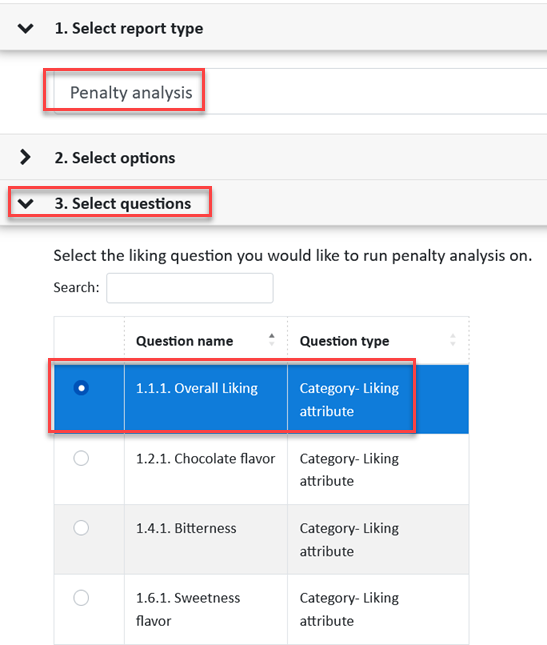
Task: Click the 1.6.1. Sweetness flavor row text
Action: [x=188, y=609]
